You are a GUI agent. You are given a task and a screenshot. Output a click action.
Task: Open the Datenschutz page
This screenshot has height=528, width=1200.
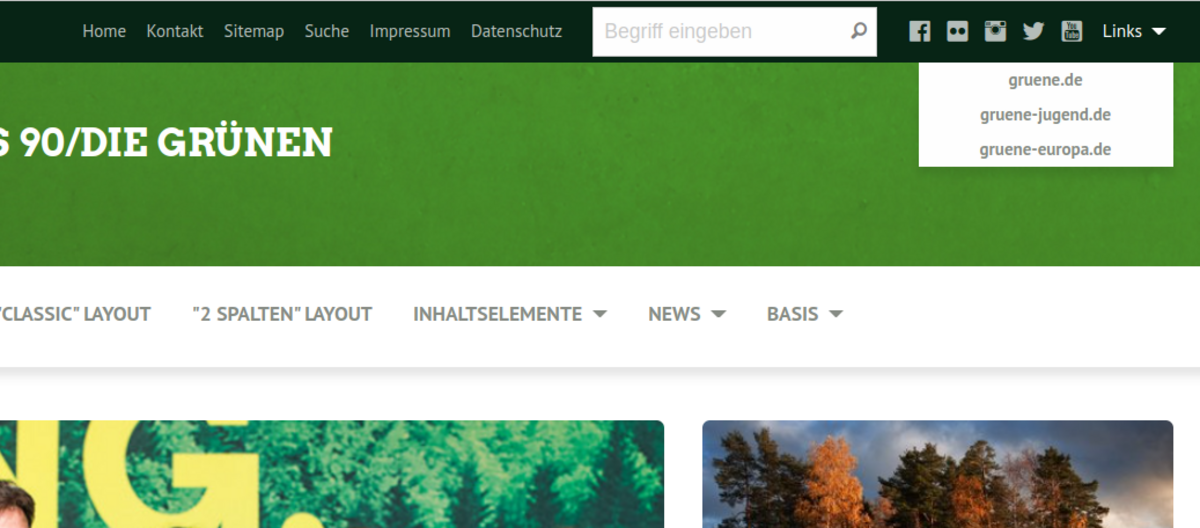point(517,31)
